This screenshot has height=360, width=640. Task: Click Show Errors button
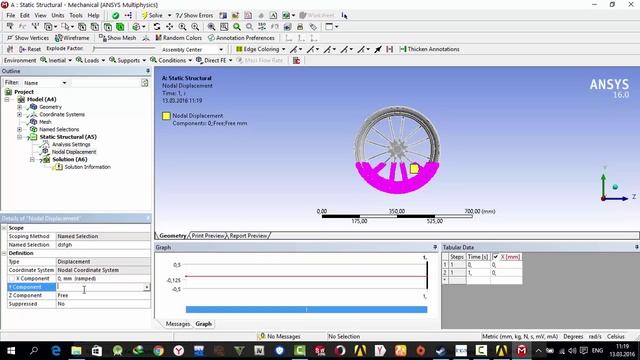coord(194,16)
